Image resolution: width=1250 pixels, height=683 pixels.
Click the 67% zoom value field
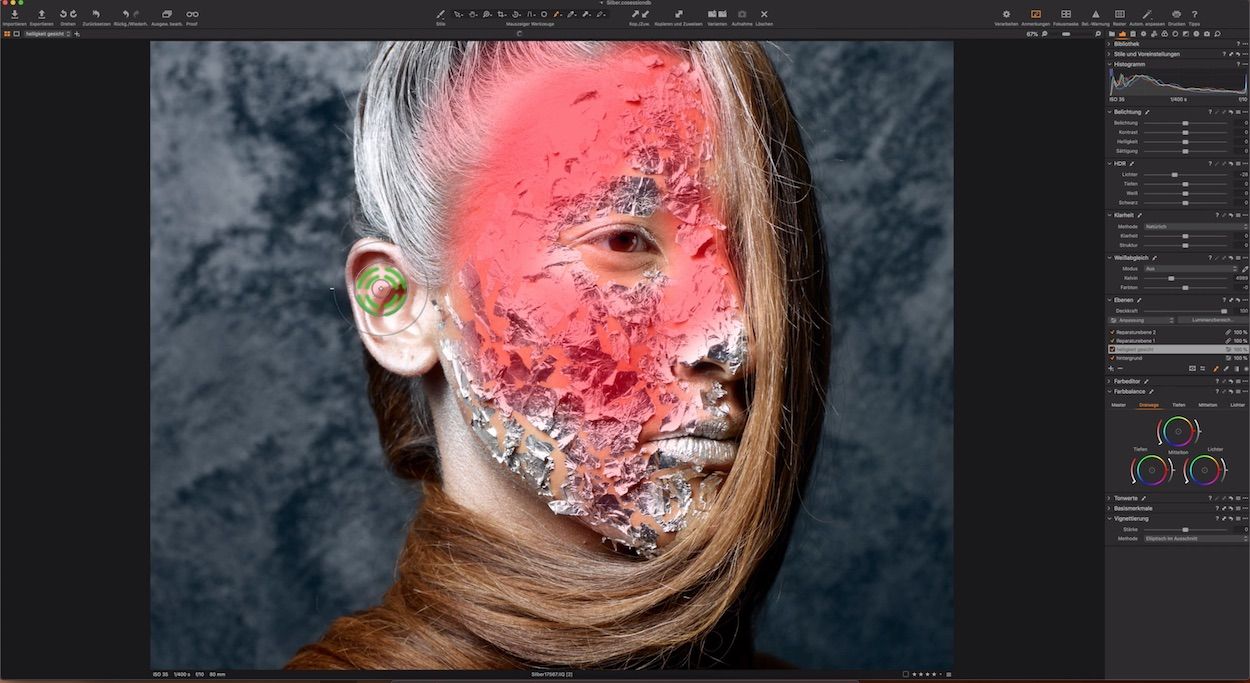coord(1032,34)
